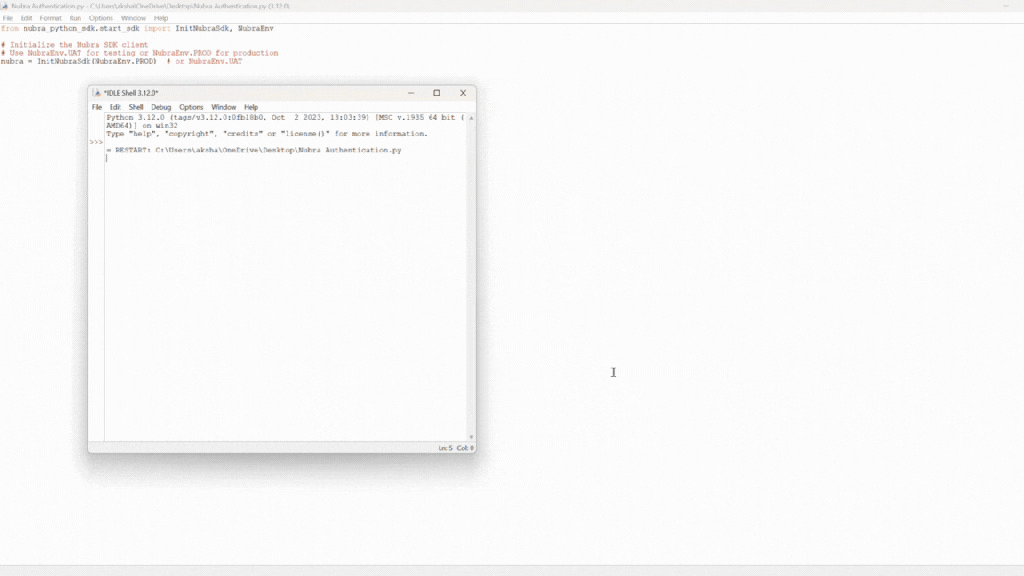Click the shell scrollbar up arrow

[471, 118]
